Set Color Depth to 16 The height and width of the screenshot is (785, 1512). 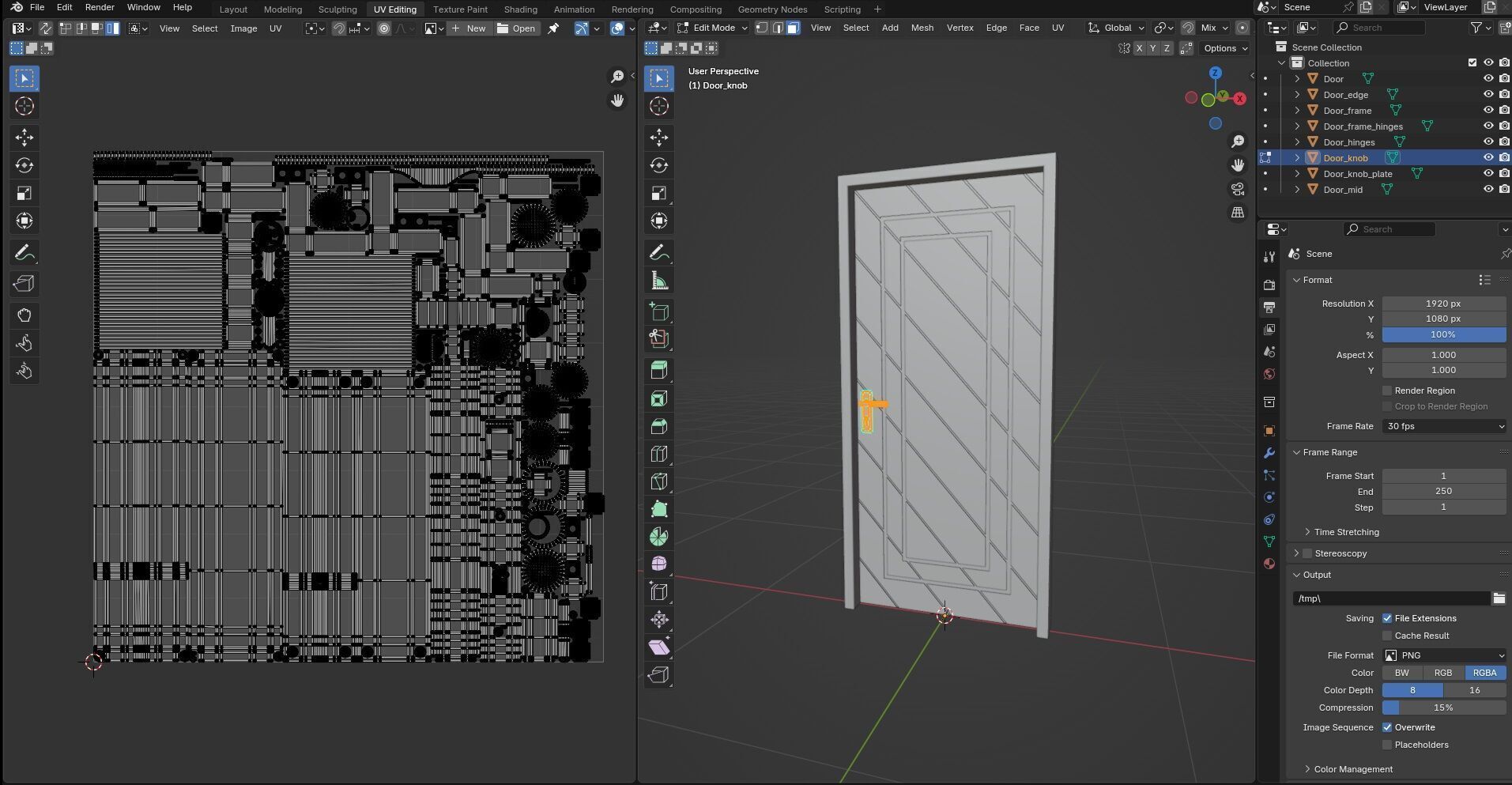1474,690
